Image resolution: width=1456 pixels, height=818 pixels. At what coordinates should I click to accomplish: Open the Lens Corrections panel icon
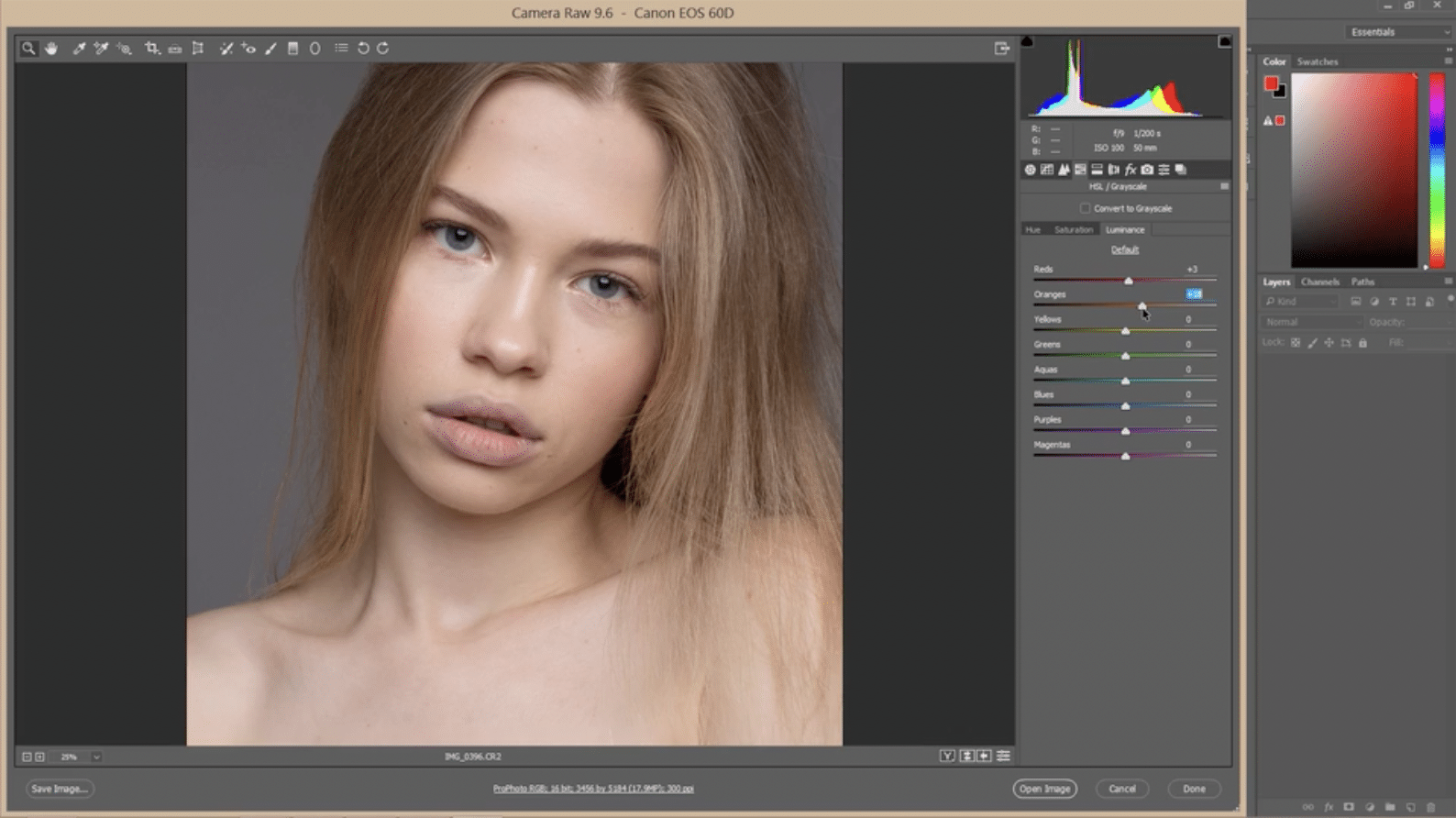[1113, 170]
